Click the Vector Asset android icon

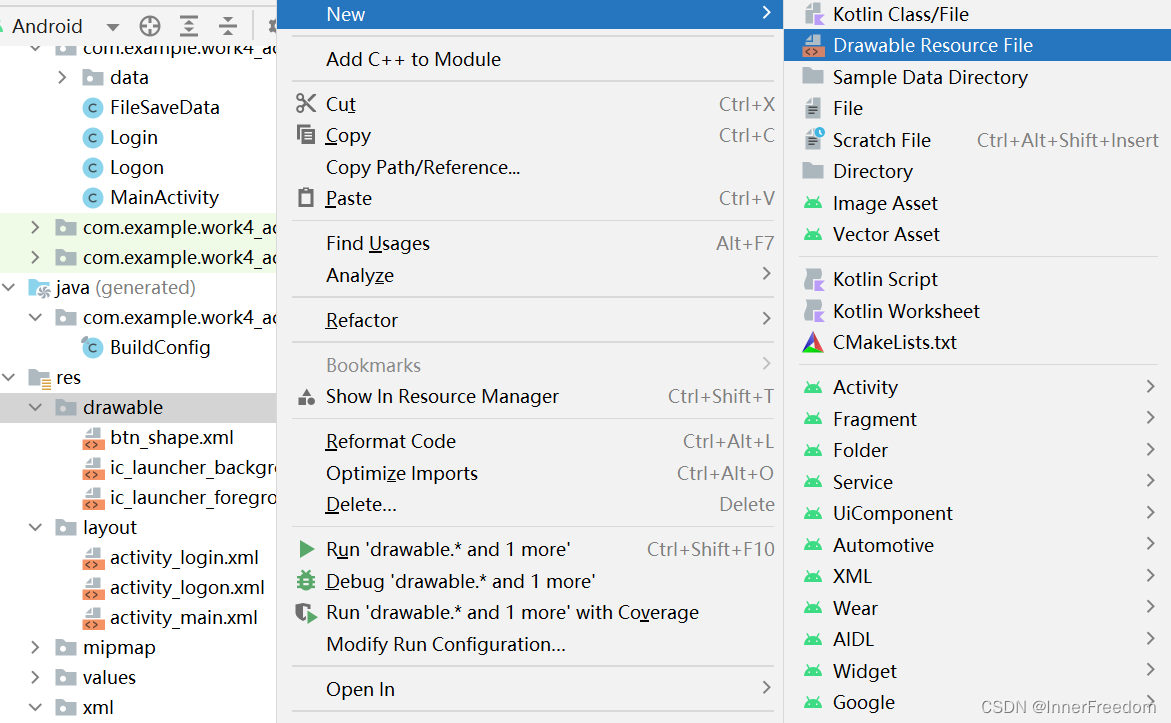tap(813, 235)
